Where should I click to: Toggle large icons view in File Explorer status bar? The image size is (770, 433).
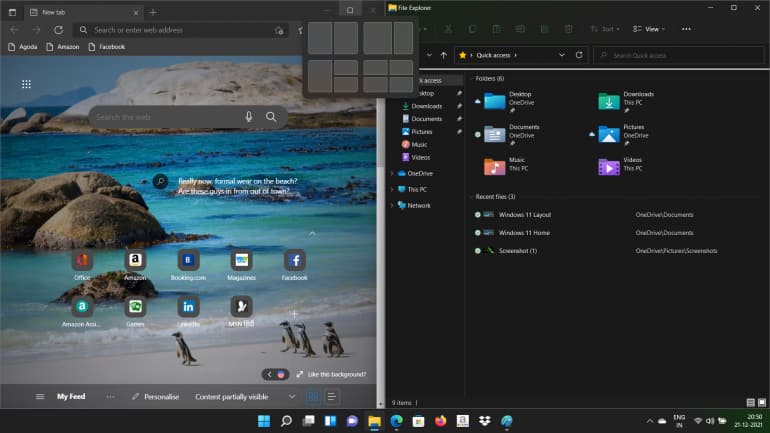(x=760, y=403)
